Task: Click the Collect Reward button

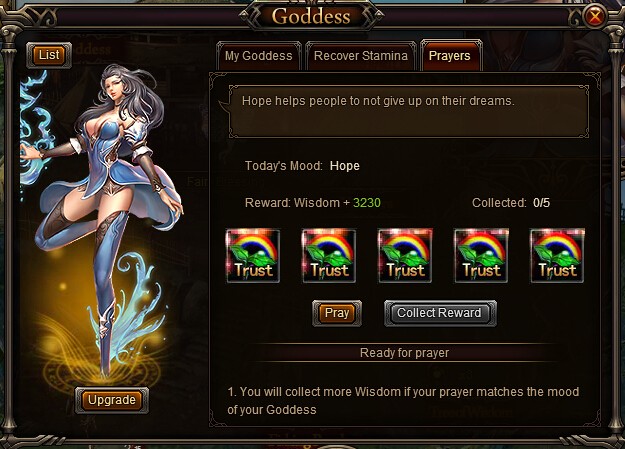Action: [x=440, y=313]
